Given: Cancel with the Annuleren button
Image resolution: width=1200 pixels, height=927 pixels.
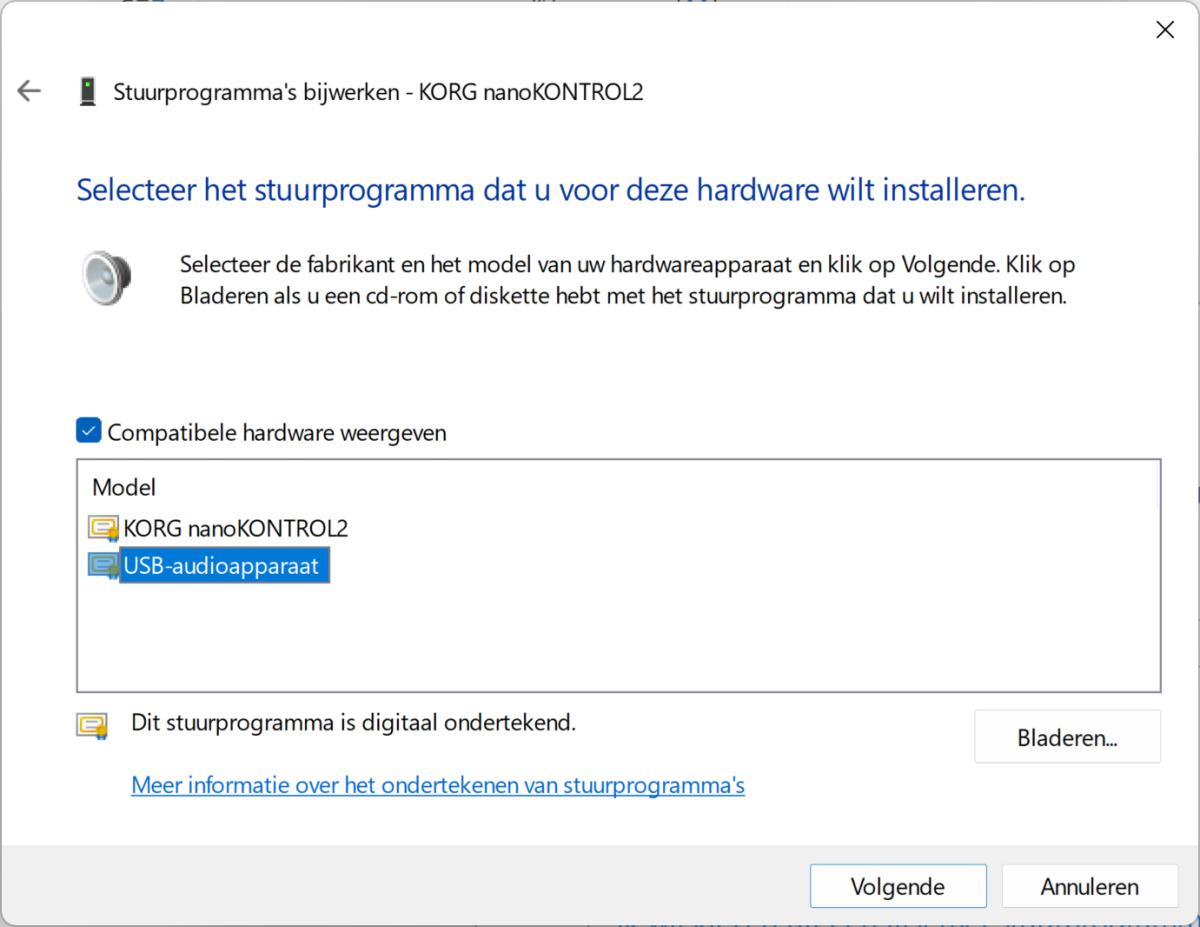Looking at the screenshot, I should pyautogui.click(x=1090, y=886).
